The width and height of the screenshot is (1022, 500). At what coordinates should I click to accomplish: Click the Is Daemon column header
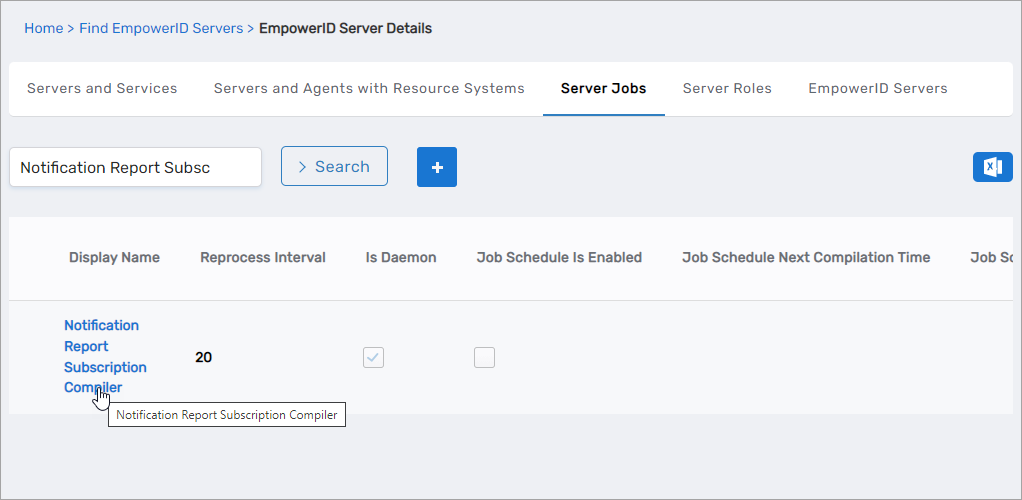[x=401, y=257]
